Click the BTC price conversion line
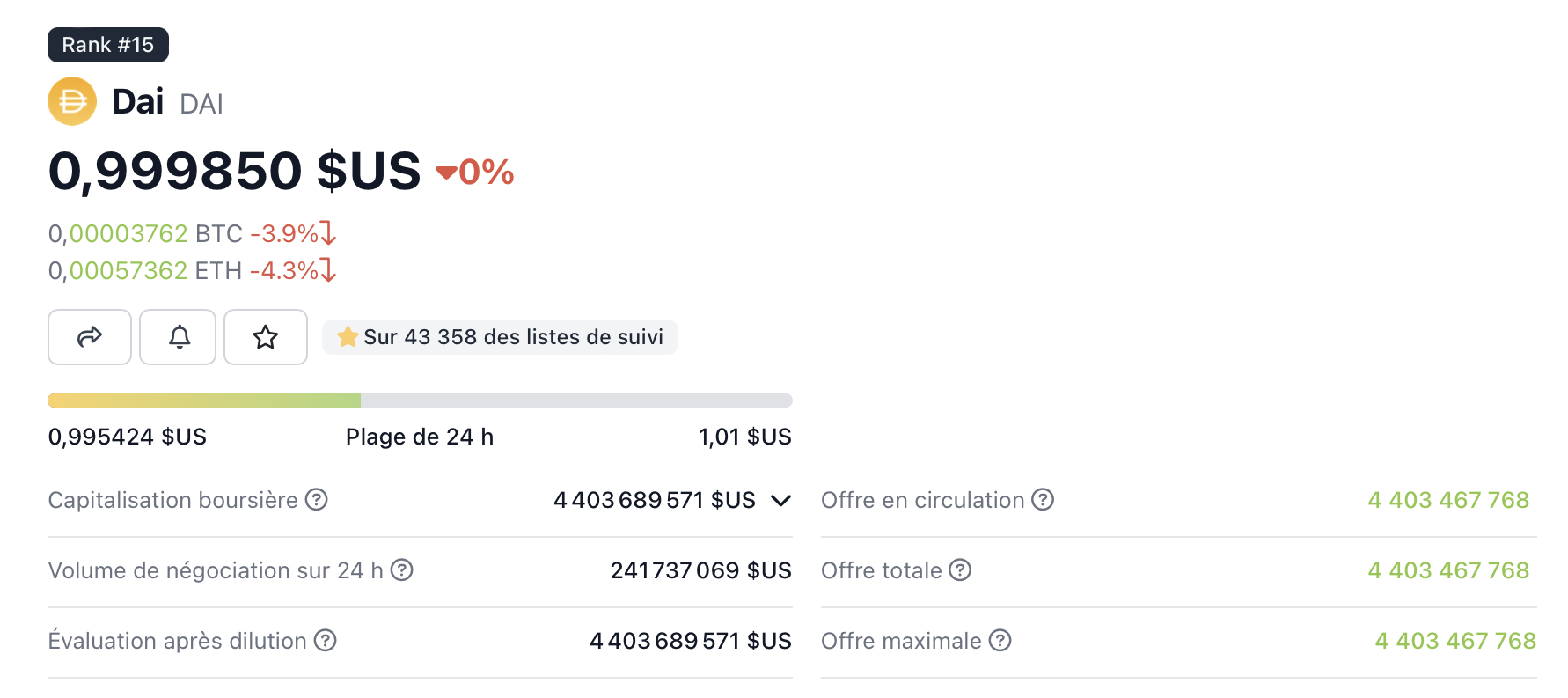Screen dimensions: 1568x698 coord(192,233)
